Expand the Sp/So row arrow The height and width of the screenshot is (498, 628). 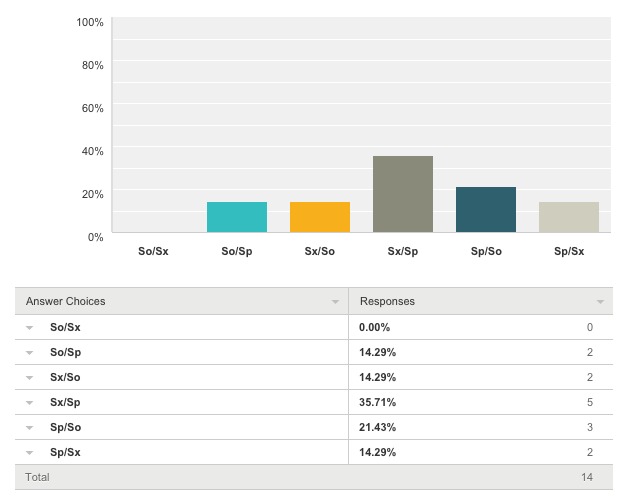30,428
